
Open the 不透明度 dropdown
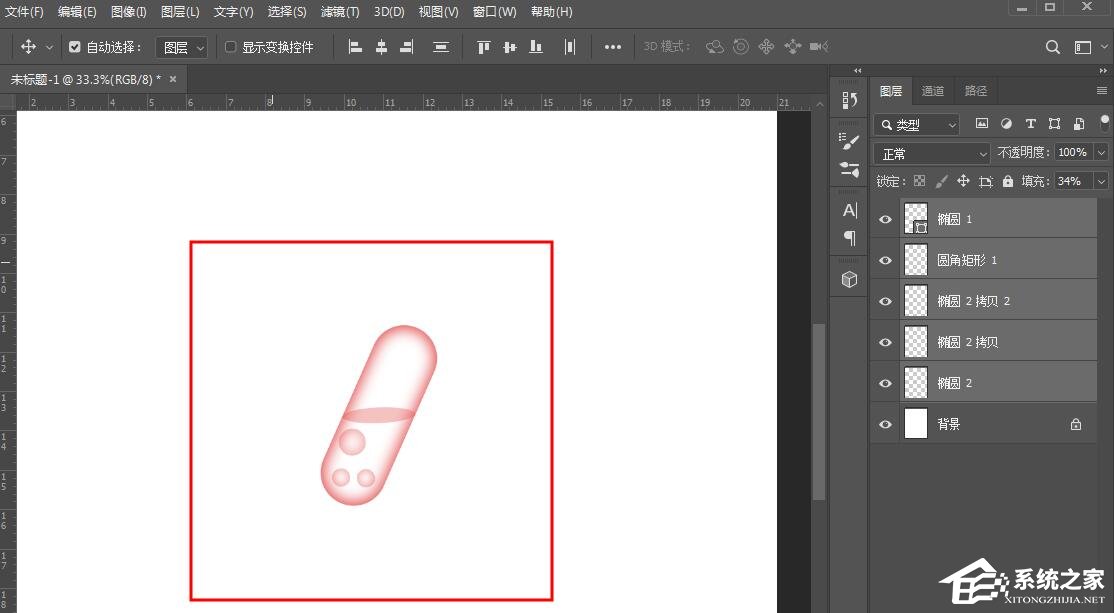point(1100,152)
